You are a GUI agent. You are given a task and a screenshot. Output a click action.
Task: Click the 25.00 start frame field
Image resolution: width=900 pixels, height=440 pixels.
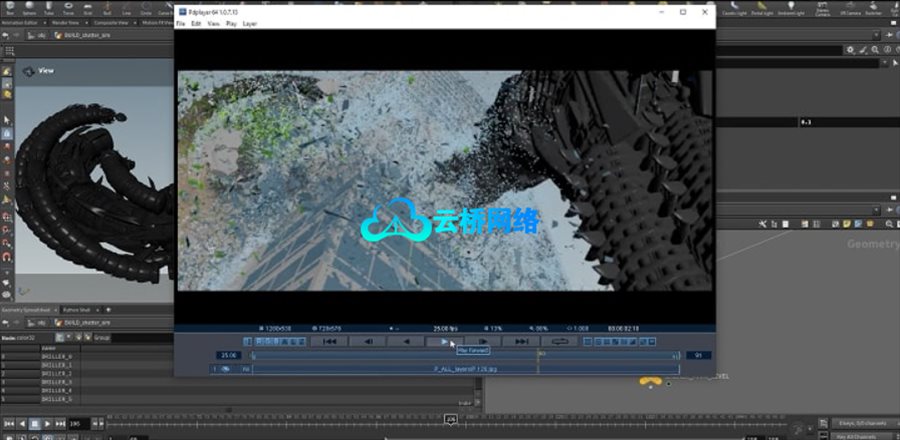click(x=228, y=354)
